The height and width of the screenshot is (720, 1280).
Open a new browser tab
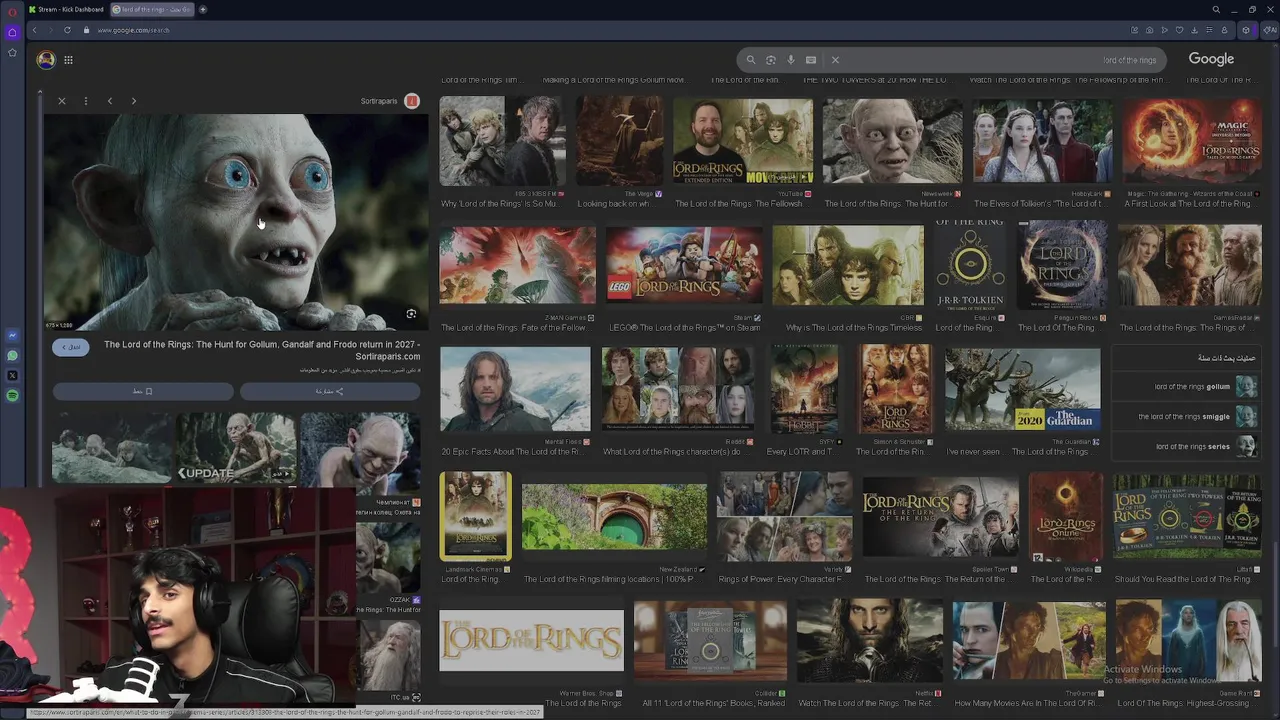point(203,10)
